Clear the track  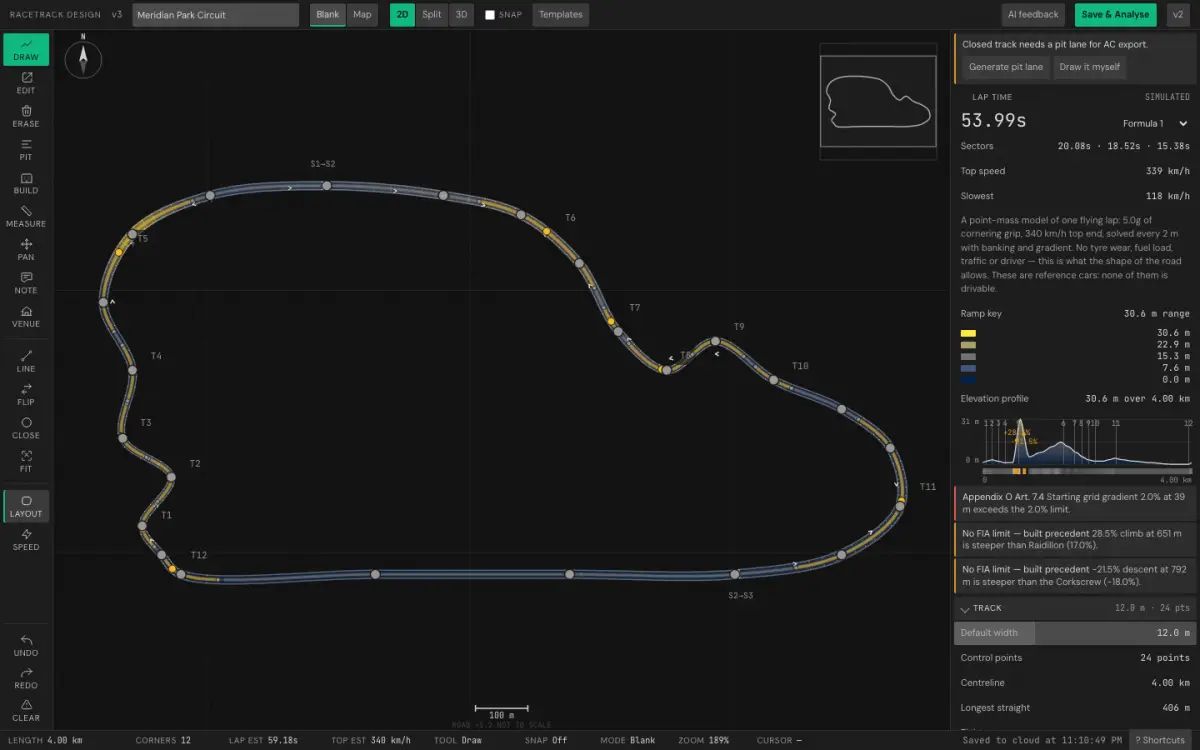pyautogui.click(x=26, y=711)
